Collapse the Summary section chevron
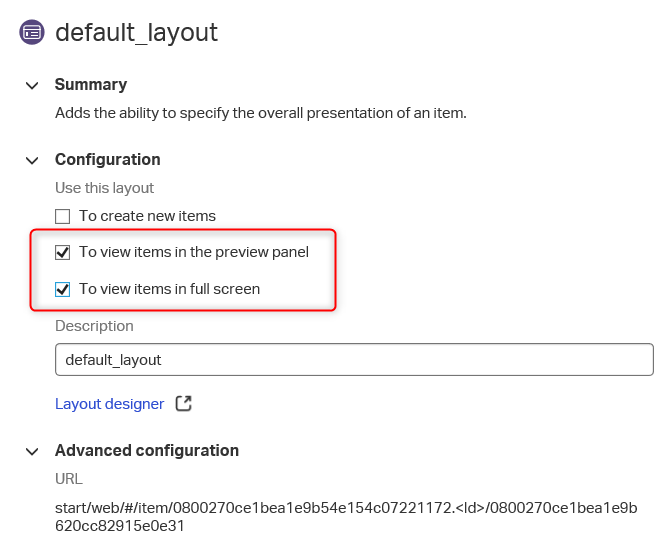Image resolution: width=666 pixels, height=558 pixels. point(33,85)
